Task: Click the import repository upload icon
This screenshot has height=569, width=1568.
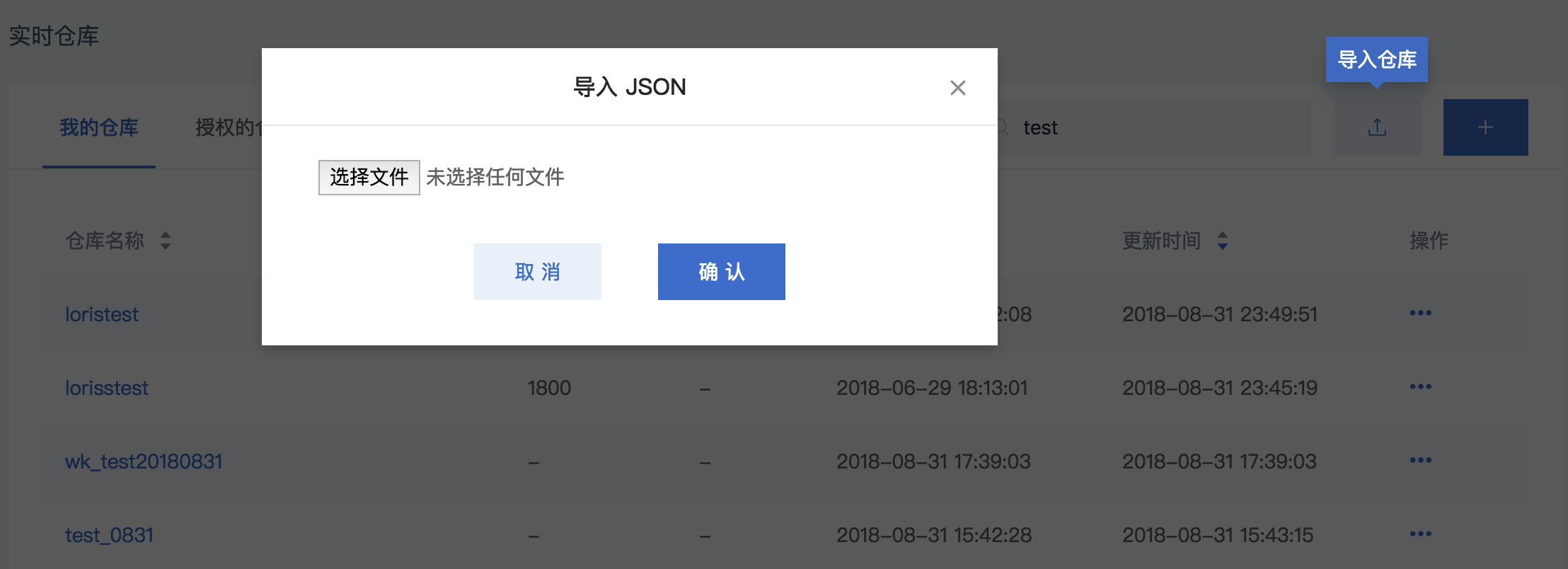Action: [x=1377, y=127]
